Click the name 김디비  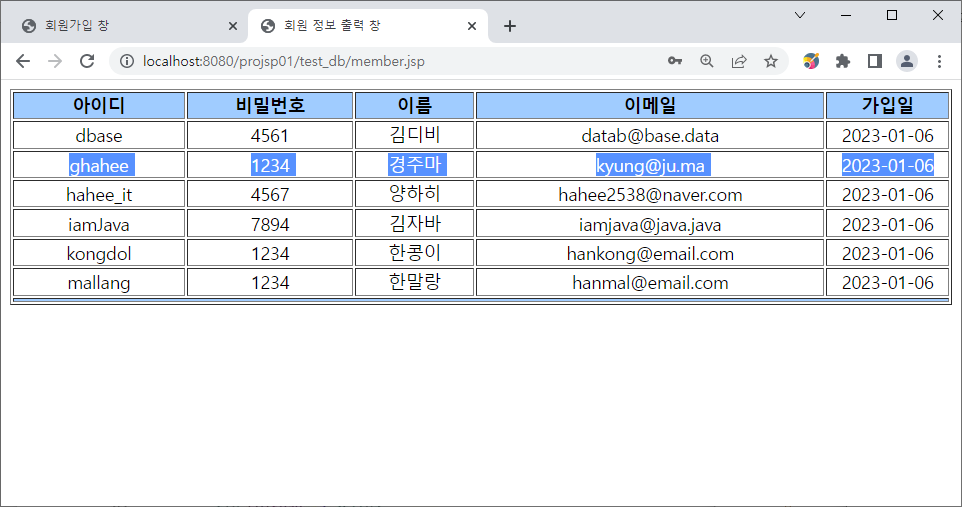pyautogui.click(x=415, y=135)
